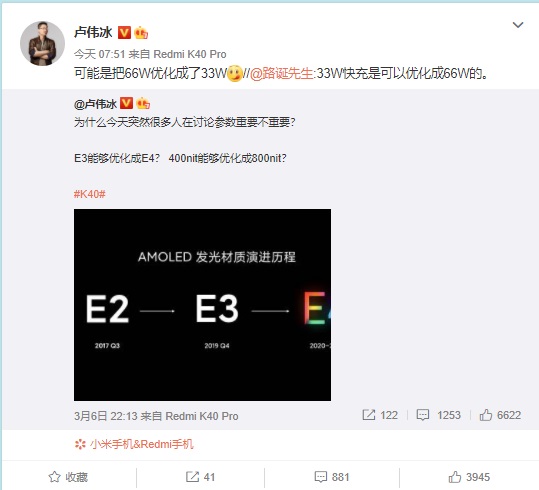This screenshot has width=539, height=490.
Task: Enlarge the AMOLED E2 E3 E4 image
Action: [202, 305]
